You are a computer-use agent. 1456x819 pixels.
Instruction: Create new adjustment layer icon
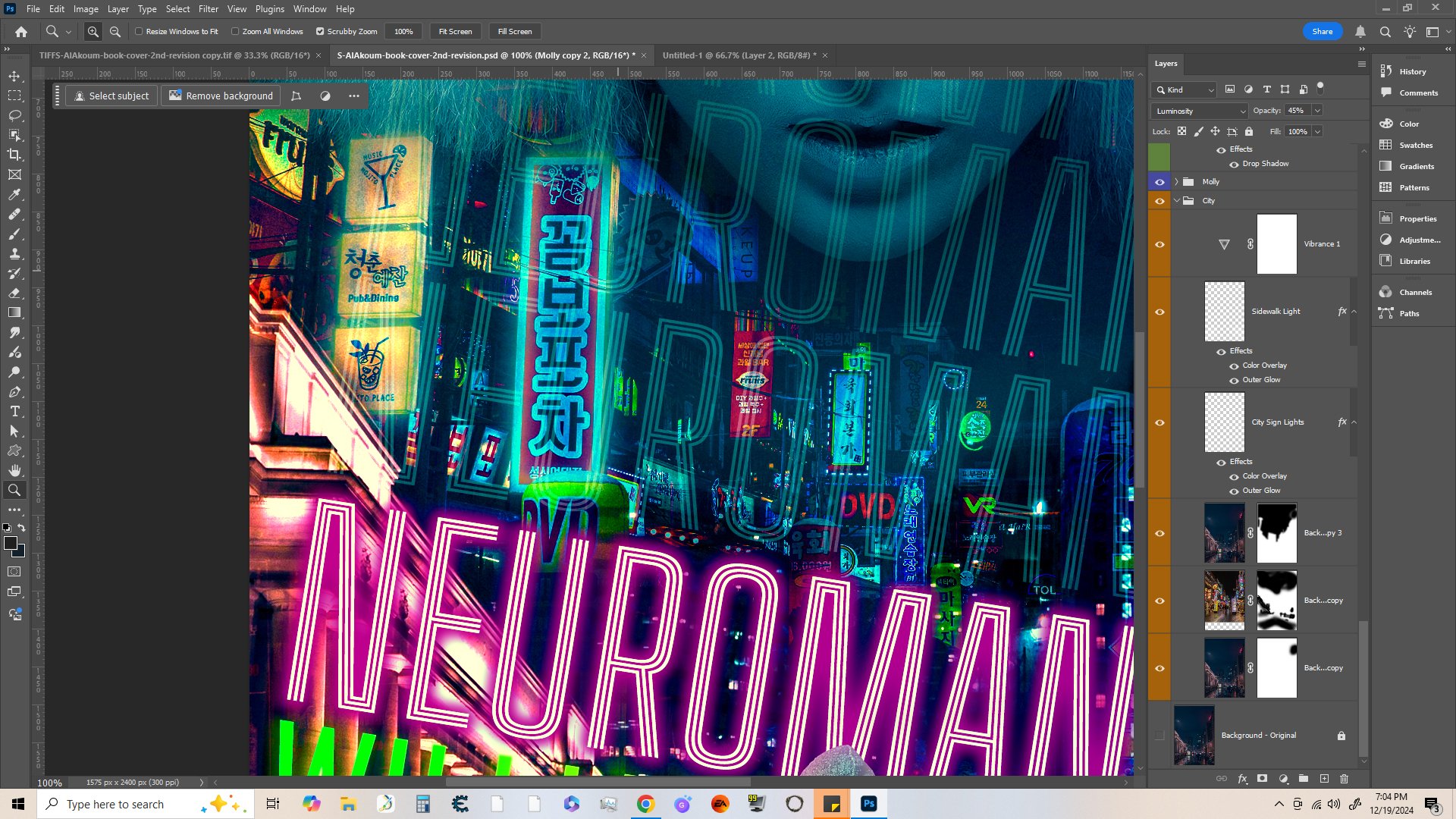(x=1283, y=779)
